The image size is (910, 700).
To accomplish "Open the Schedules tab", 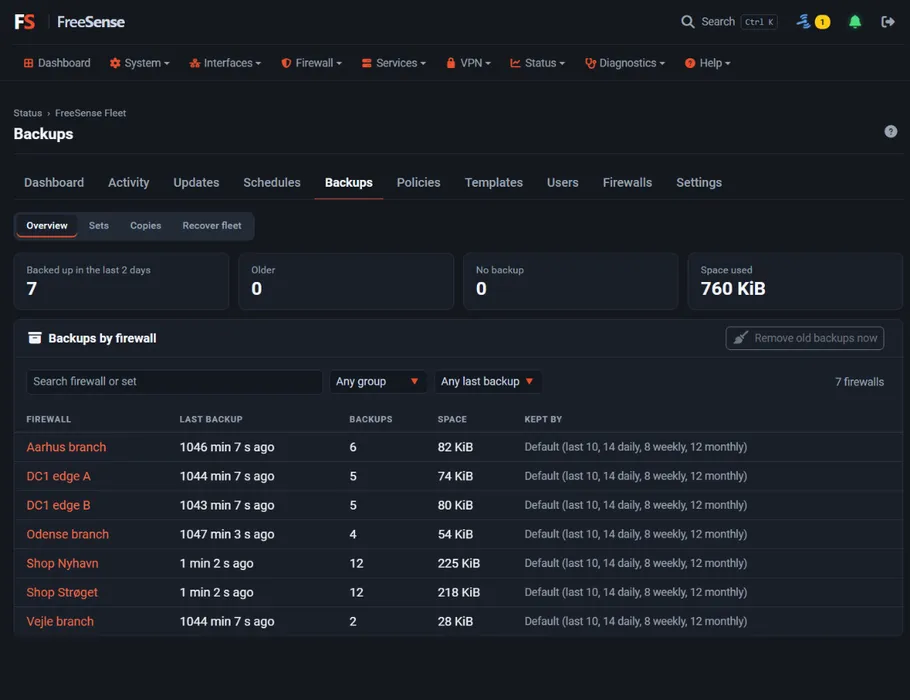I will tap(272, 182).
